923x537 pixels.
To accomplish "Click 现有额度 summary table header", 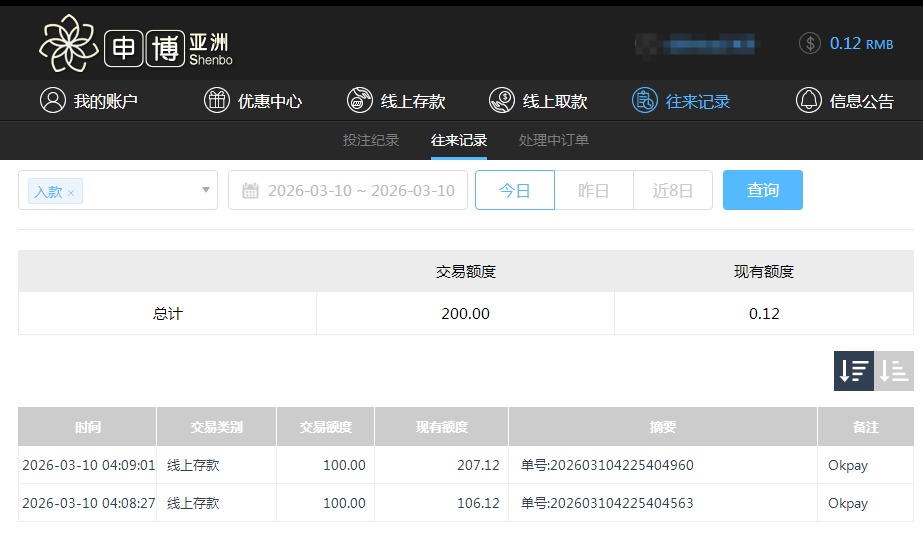I will click(x=764, y=271).
